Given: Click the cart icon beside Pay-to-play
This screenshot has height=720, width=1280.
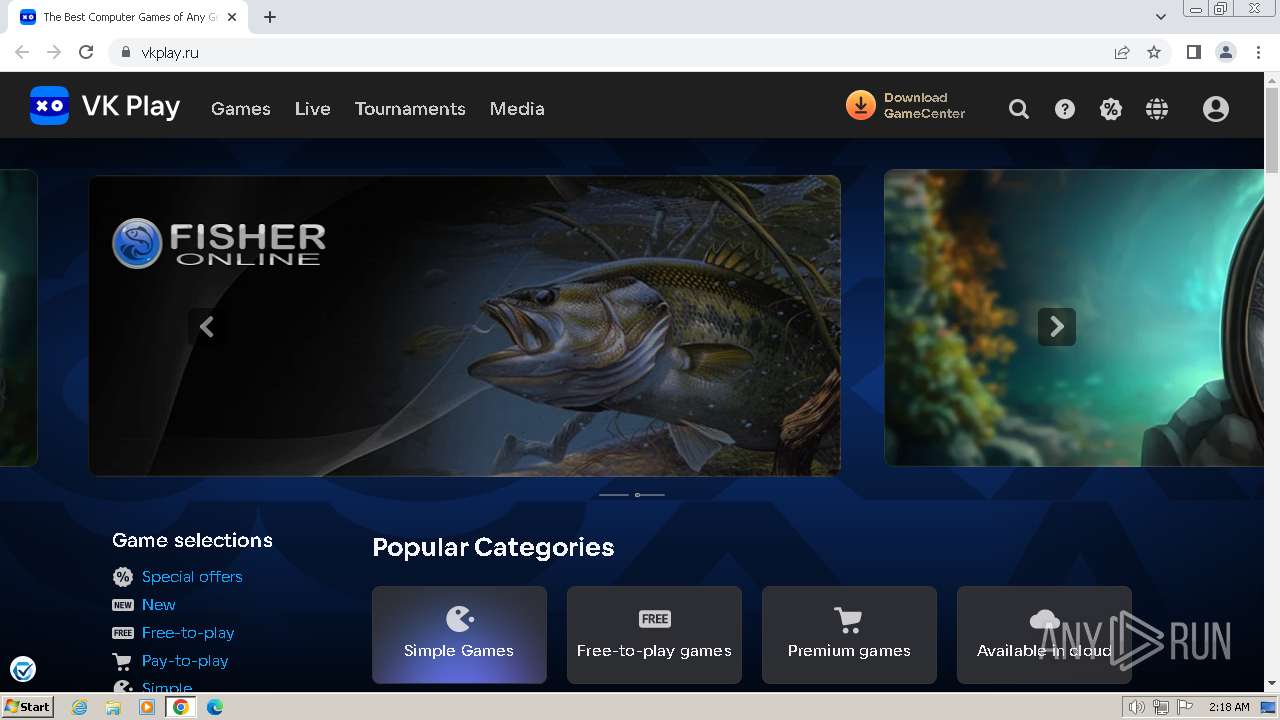Looking at the screenshot, I should coord(123,661).
